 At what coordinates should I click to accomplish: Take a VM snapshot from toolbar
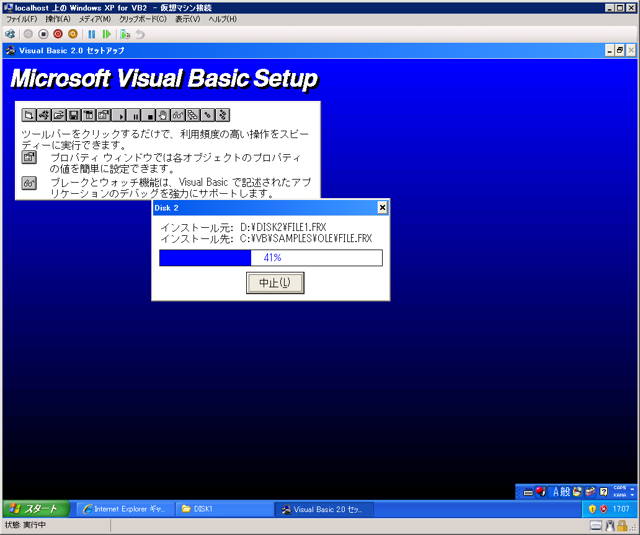125,34
